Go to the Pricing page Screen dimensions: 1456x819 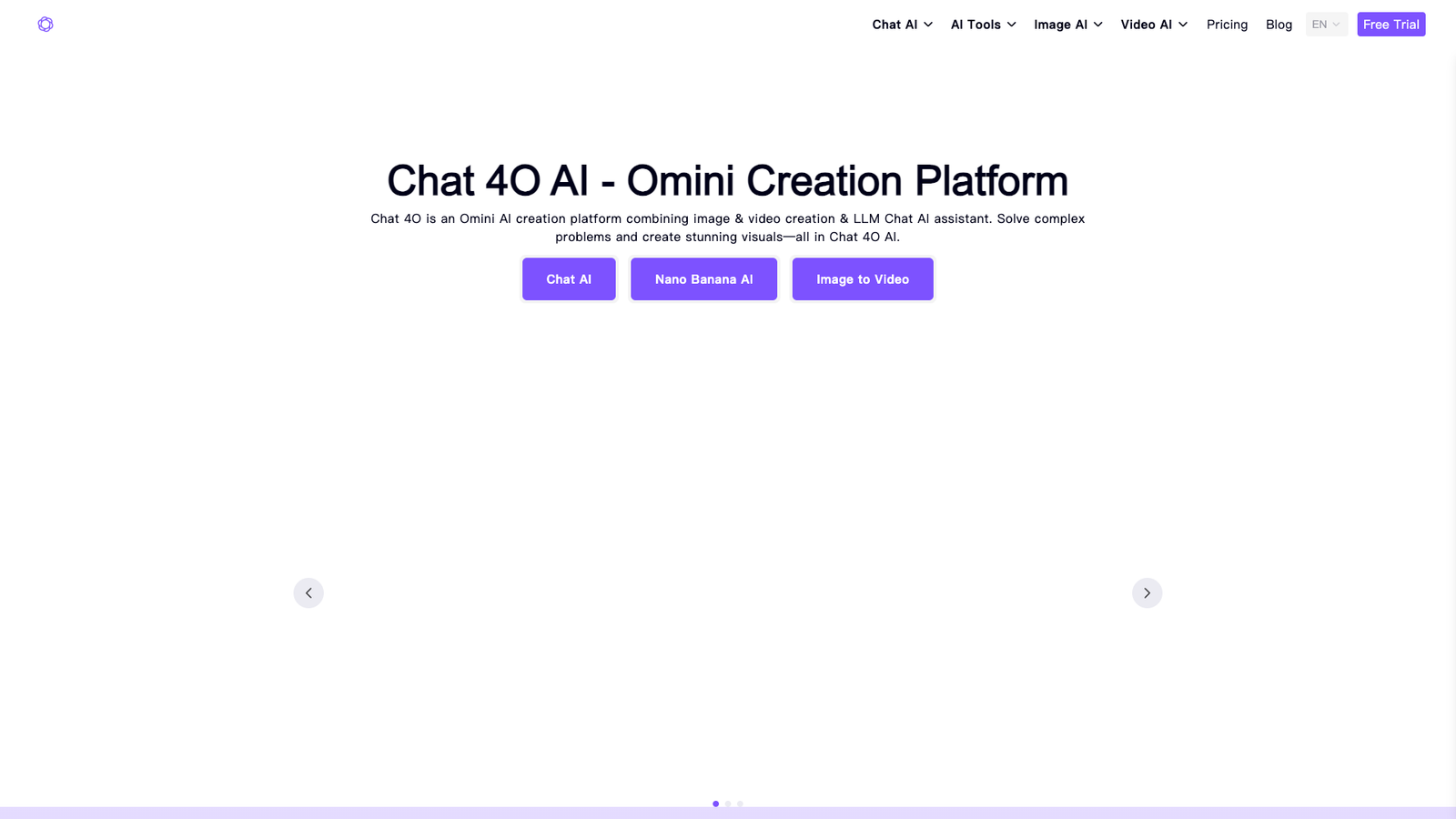tap(1227, 25)
